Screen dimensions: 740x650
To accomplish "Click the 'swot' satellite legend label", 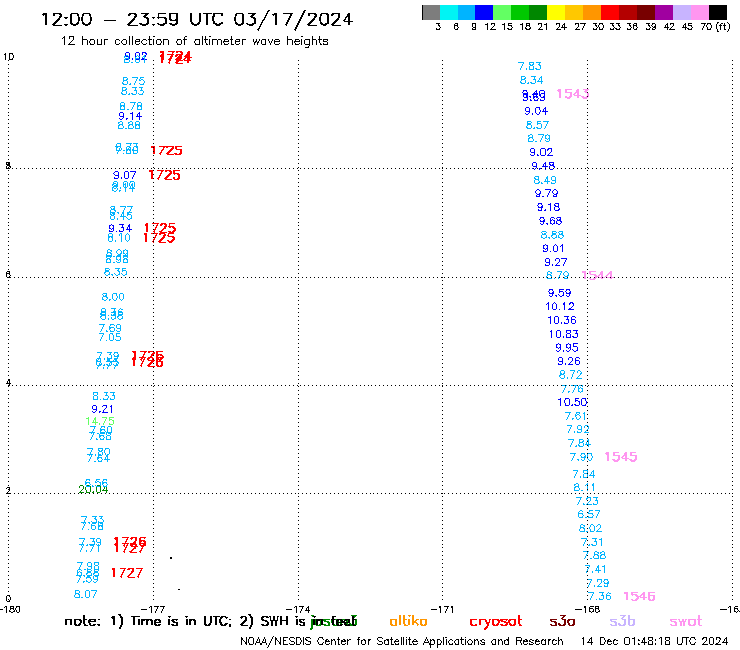I will pos(686,621).
